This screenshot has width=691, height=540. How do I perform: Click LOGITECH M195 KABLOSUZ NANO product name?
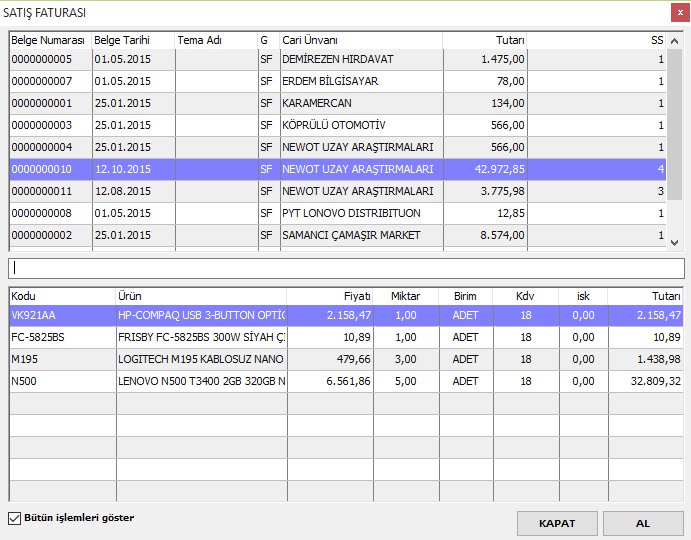point(201,360)
